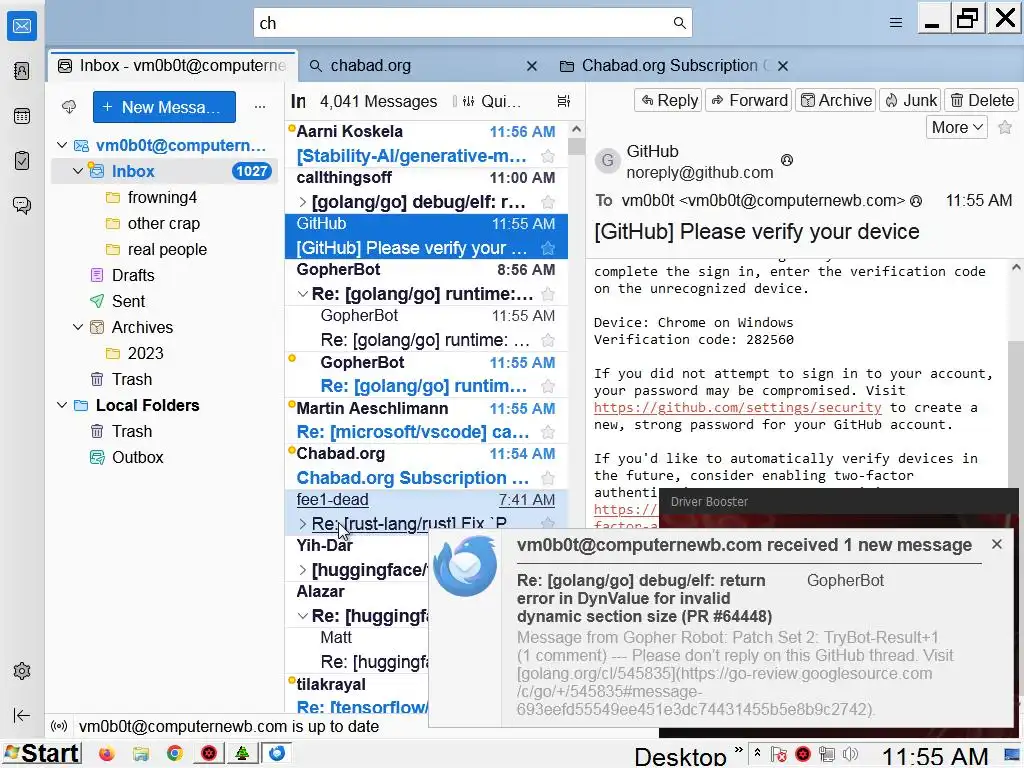Open the frowning4 folder
This screenshot has height=768, width=1024.
click(163, 197)
